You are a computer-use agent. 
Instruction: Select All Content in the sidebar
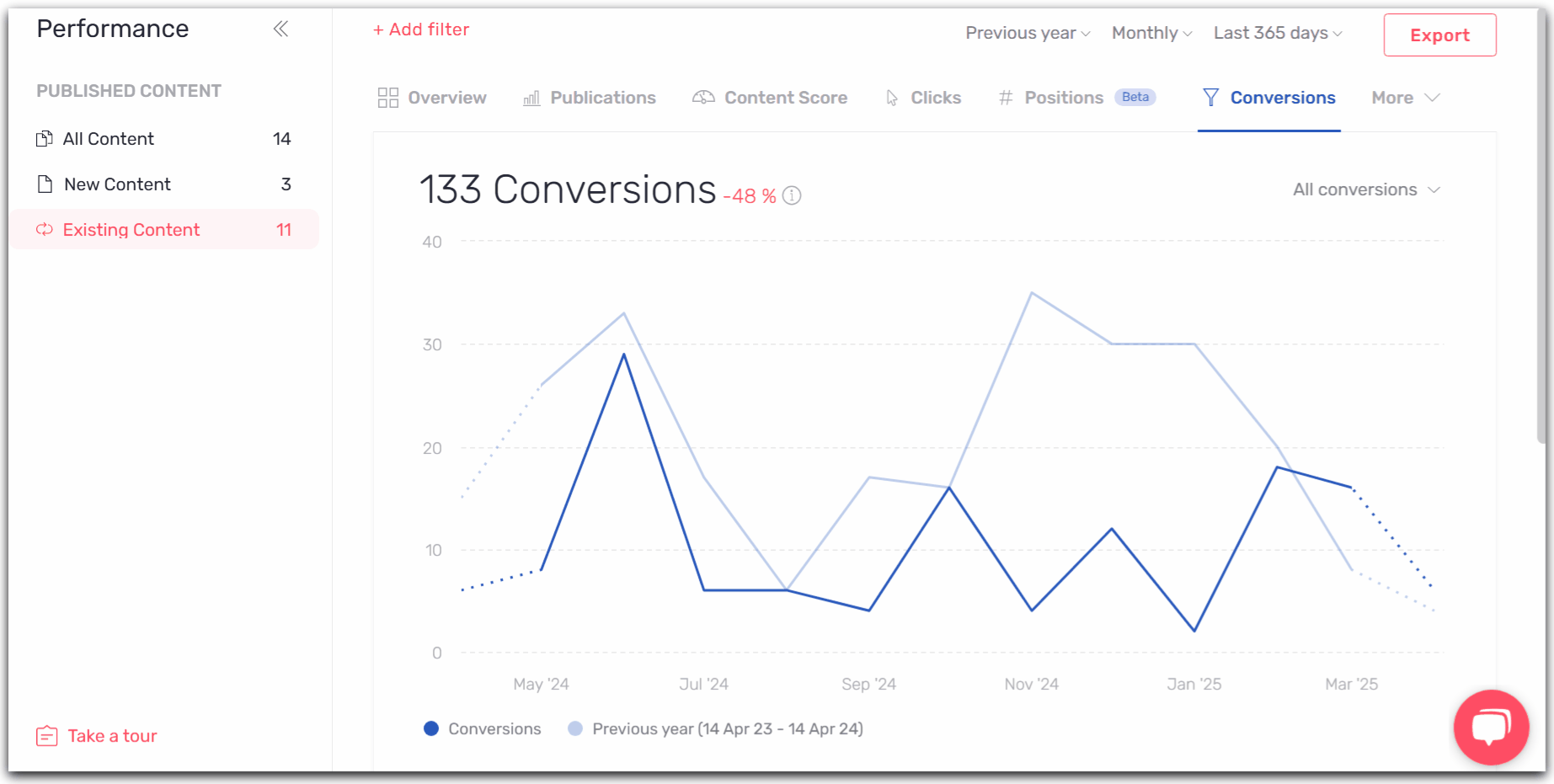pyautogui.click(x=164, y=139)
